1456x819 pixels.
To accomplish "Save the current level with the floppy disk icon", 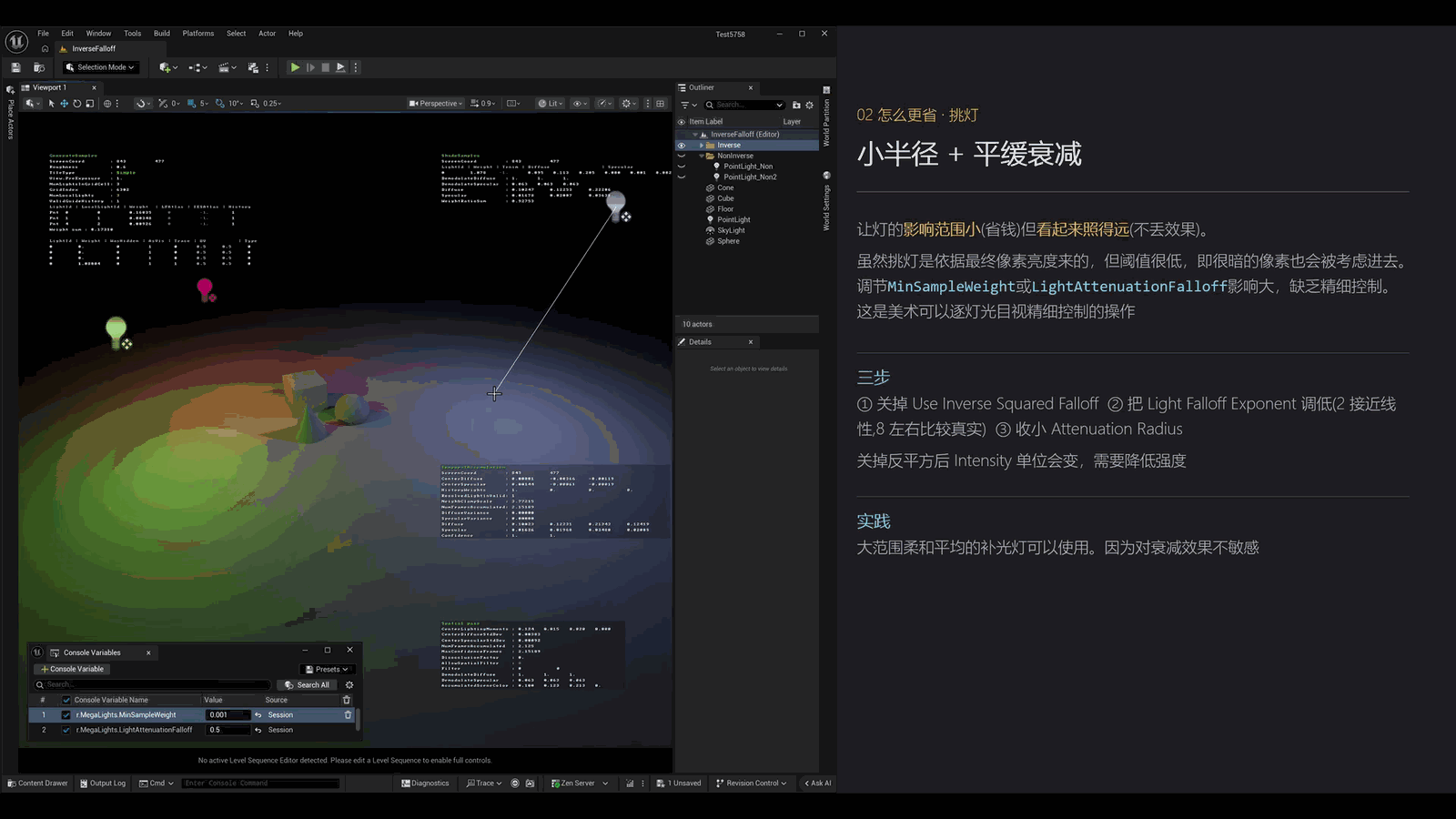I will tap(15, 67).
